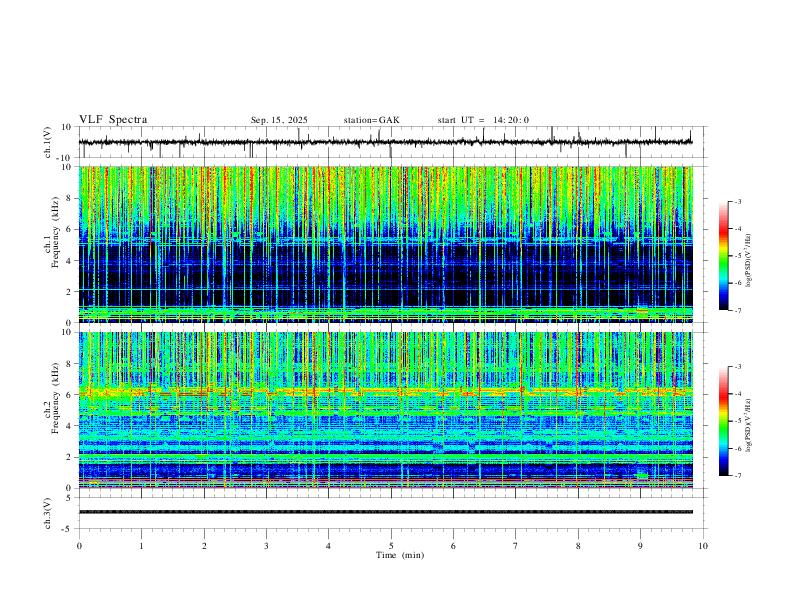This screenshot has width=792, height=612.
Task: Click the '-7' label on ch.2 color bar
Action: (x=738, y=475)
